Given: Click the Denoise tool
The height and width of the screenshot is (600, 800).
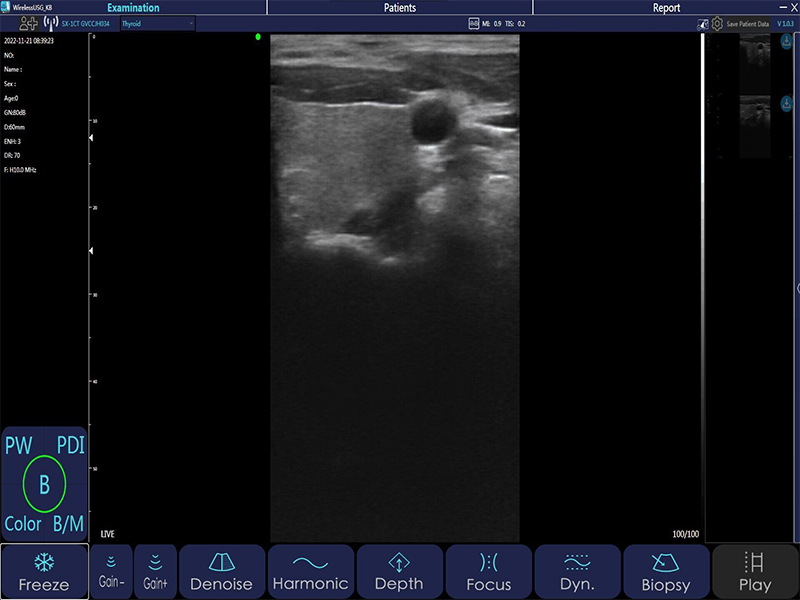Looking at the screenshot, I should 222,572.
